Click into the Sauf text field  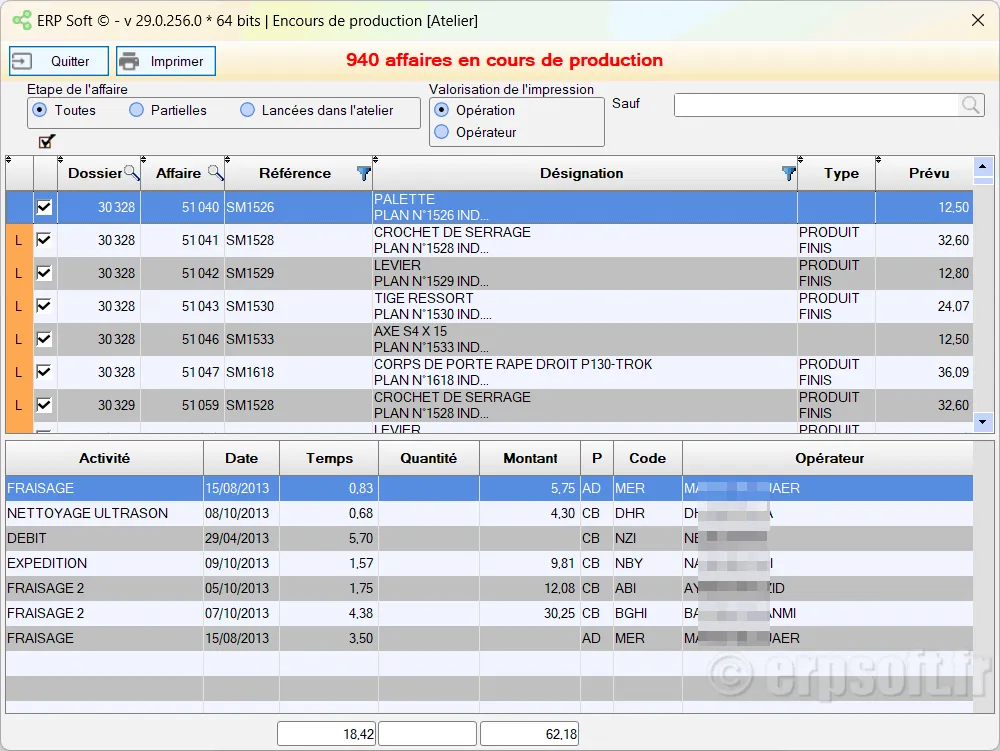point(815,105)
